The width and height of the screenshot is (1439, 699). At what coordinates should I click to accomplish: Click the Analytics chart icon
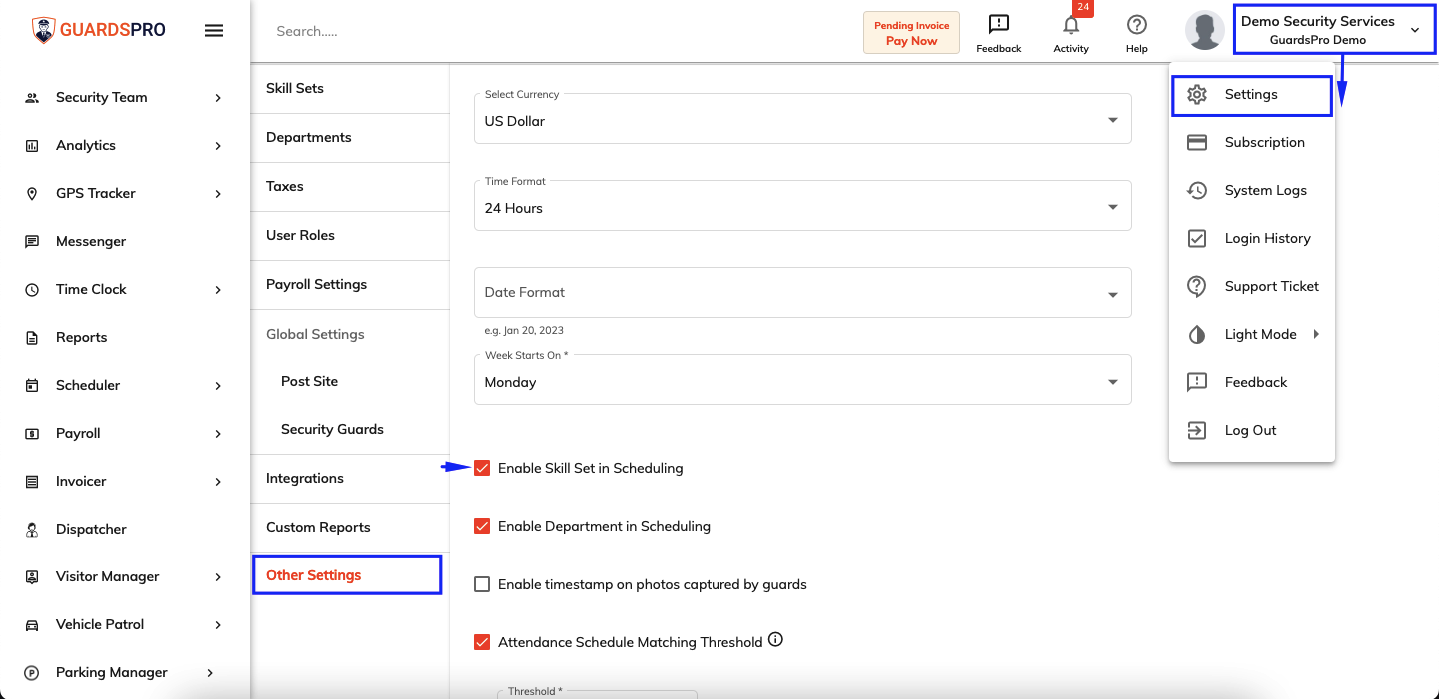click(x=32, y=145)
